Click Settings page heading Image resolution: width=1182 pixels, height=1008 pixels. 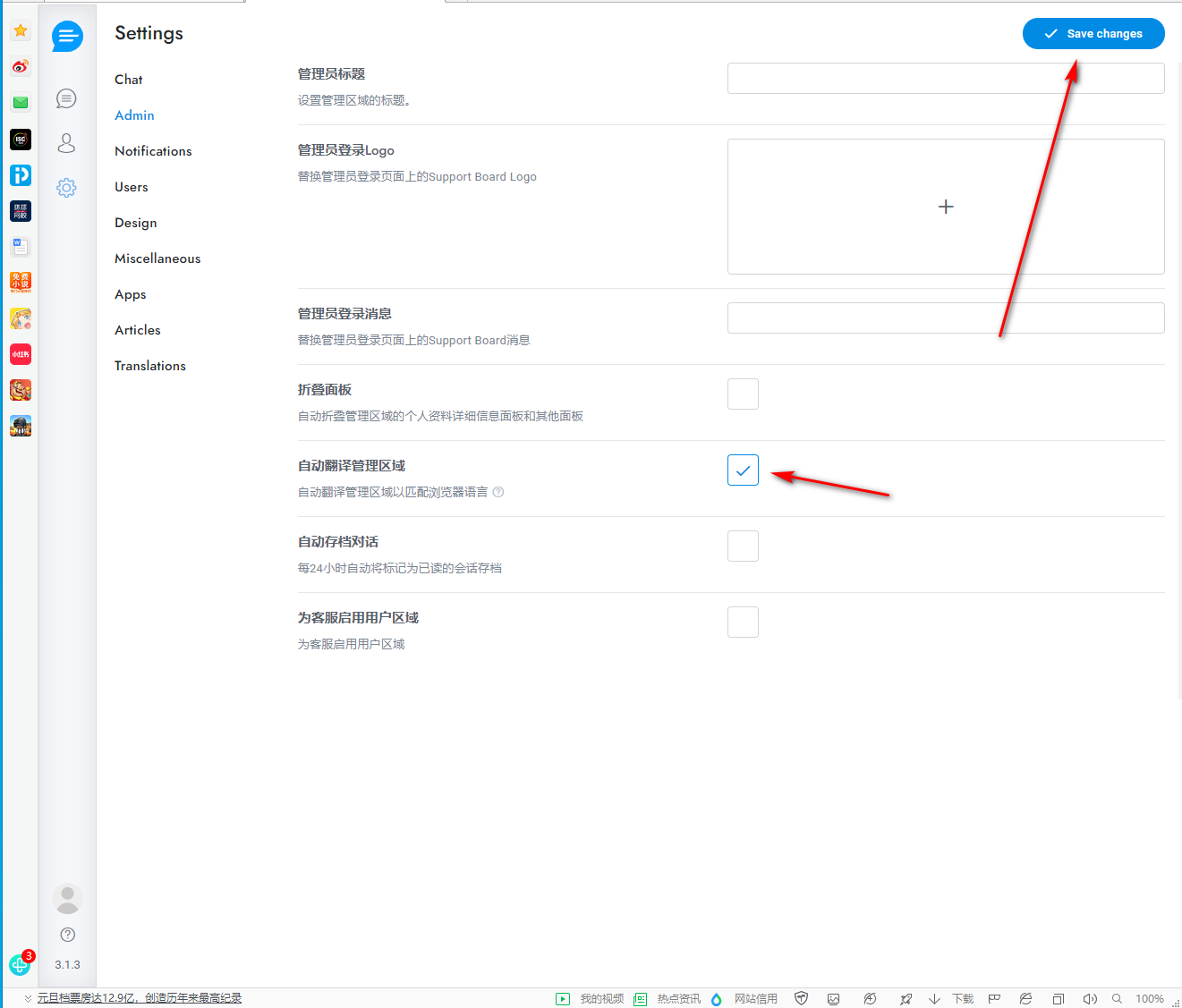click(149, 33)
